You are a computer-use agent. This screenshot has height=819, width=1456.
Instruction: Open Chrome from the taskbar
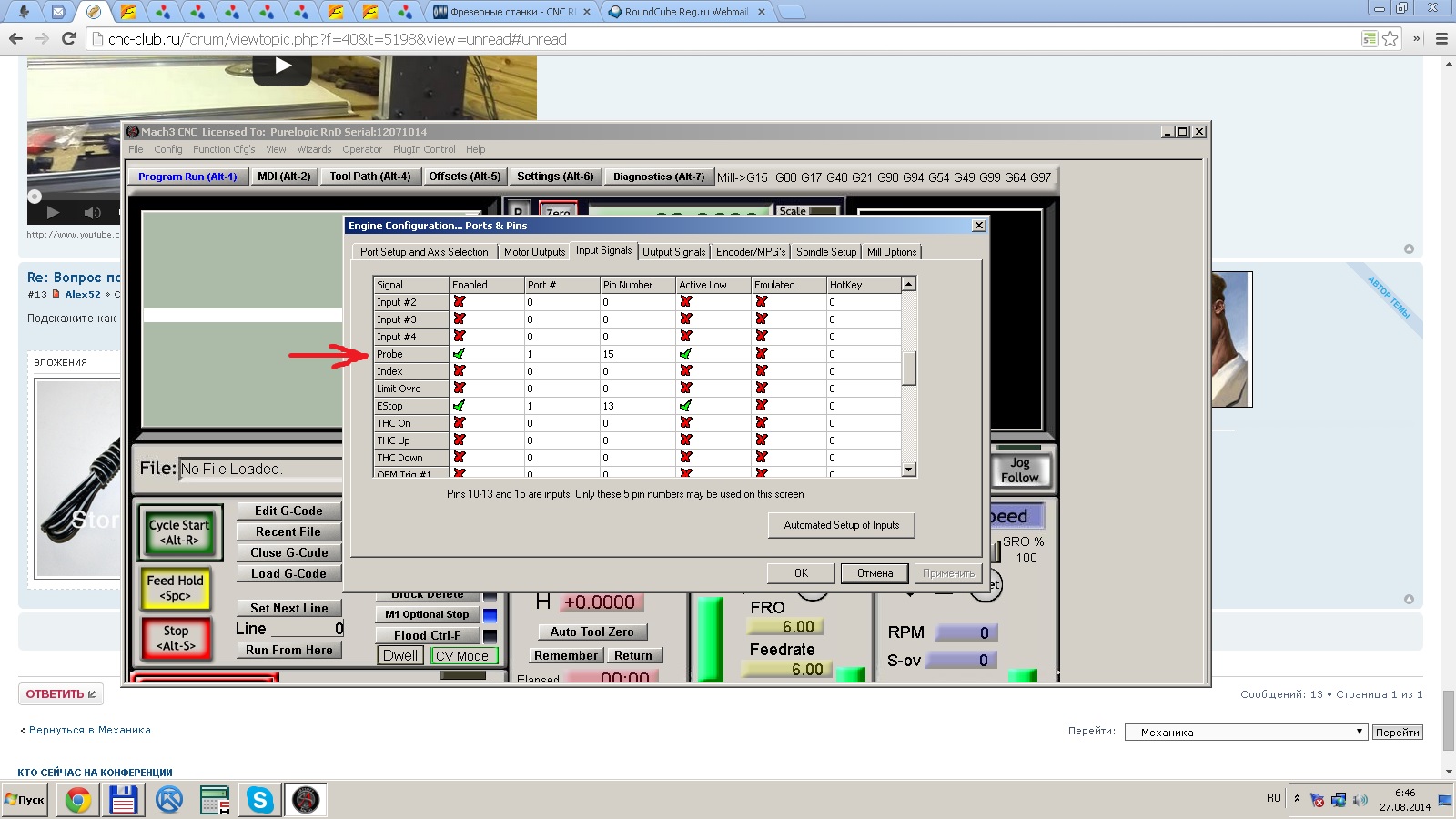[78, 800]
